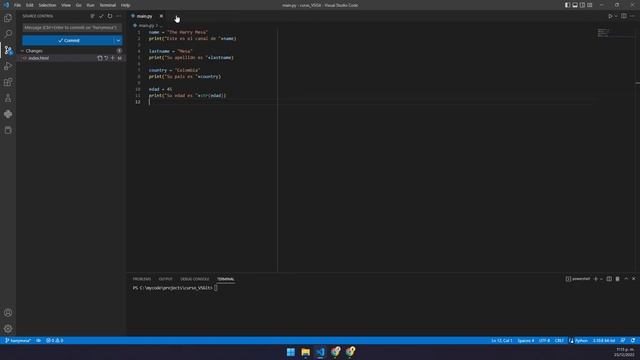This screenshot has width=640, height=360.
Task: Click Ln 12, Col 1 in status bar
Action: (x=502, y=340)
